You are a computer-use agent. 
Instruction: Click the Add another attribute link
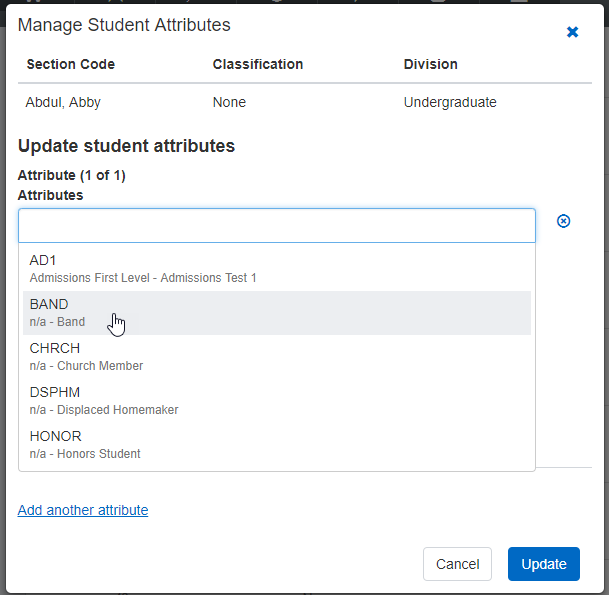tap(83, 510)
